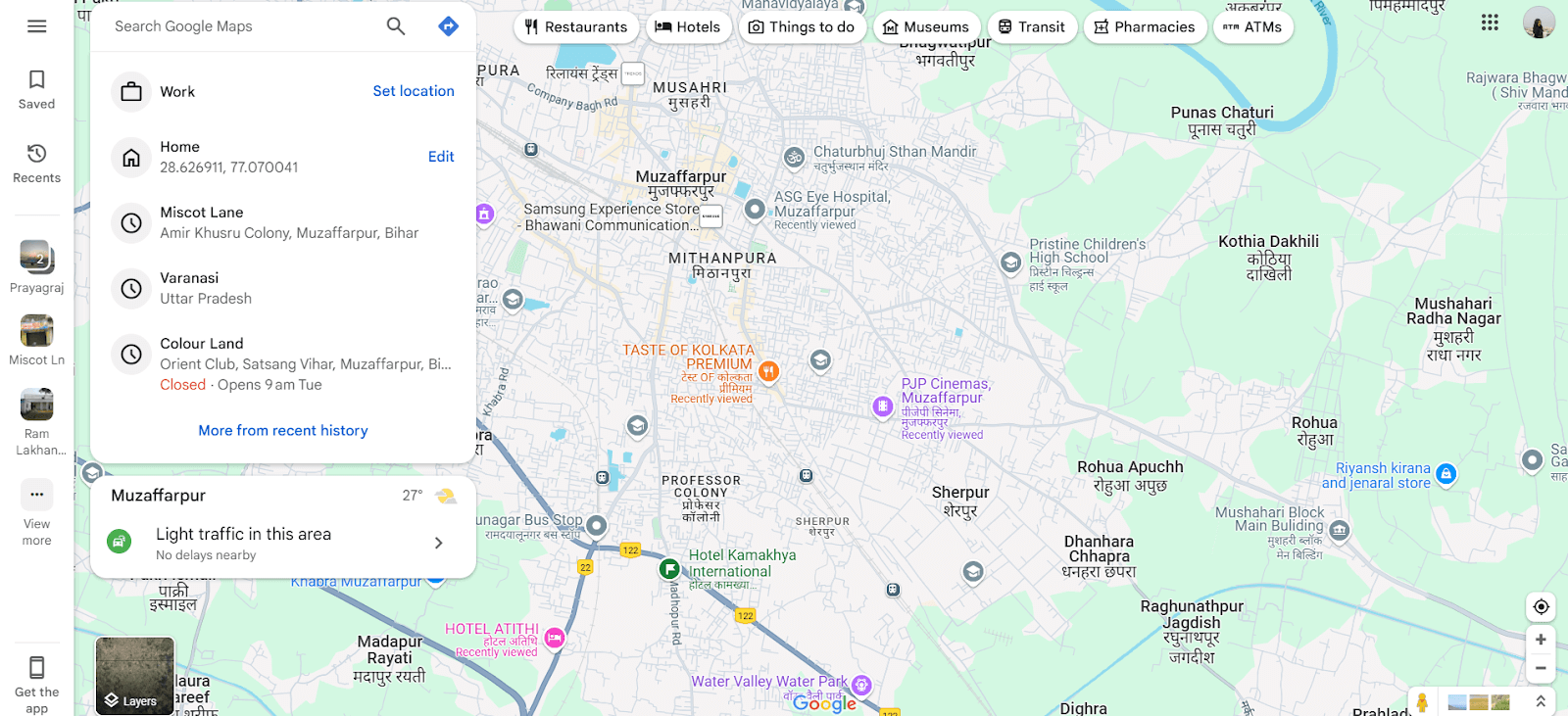This screenshot has width=1568, height=716.
Task: Expand the map imagery footer chevron
Action: pos(1541,701)
